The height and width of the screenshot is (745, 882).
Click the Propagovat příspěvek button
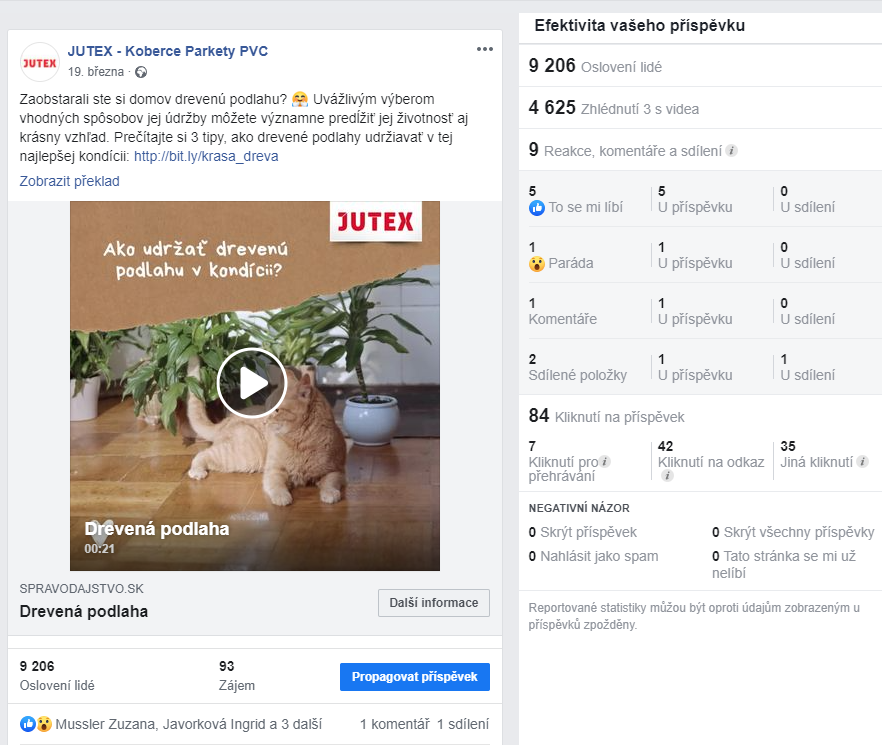point(415,676)
